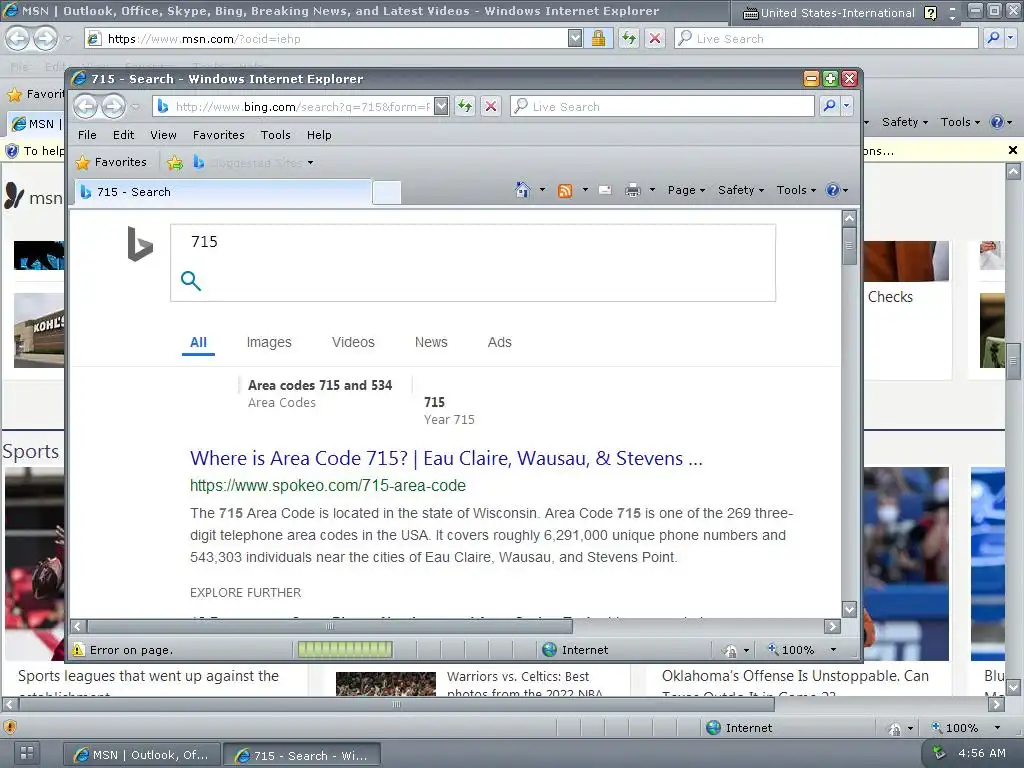The height and width of the screenshot is (768, 1024).
Task: Click Kohl's store thumbnail on MSN
Action: (39, 330)
